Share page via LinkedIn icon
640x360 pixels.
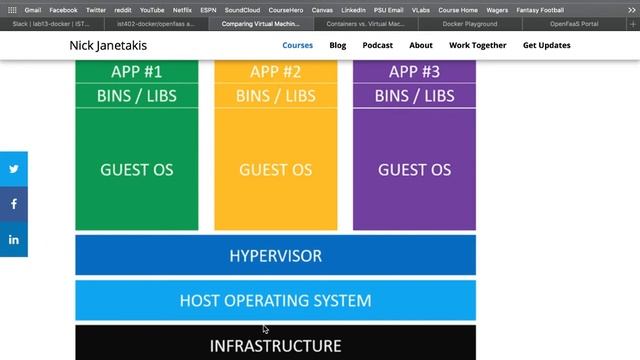[x=14, y=240]
